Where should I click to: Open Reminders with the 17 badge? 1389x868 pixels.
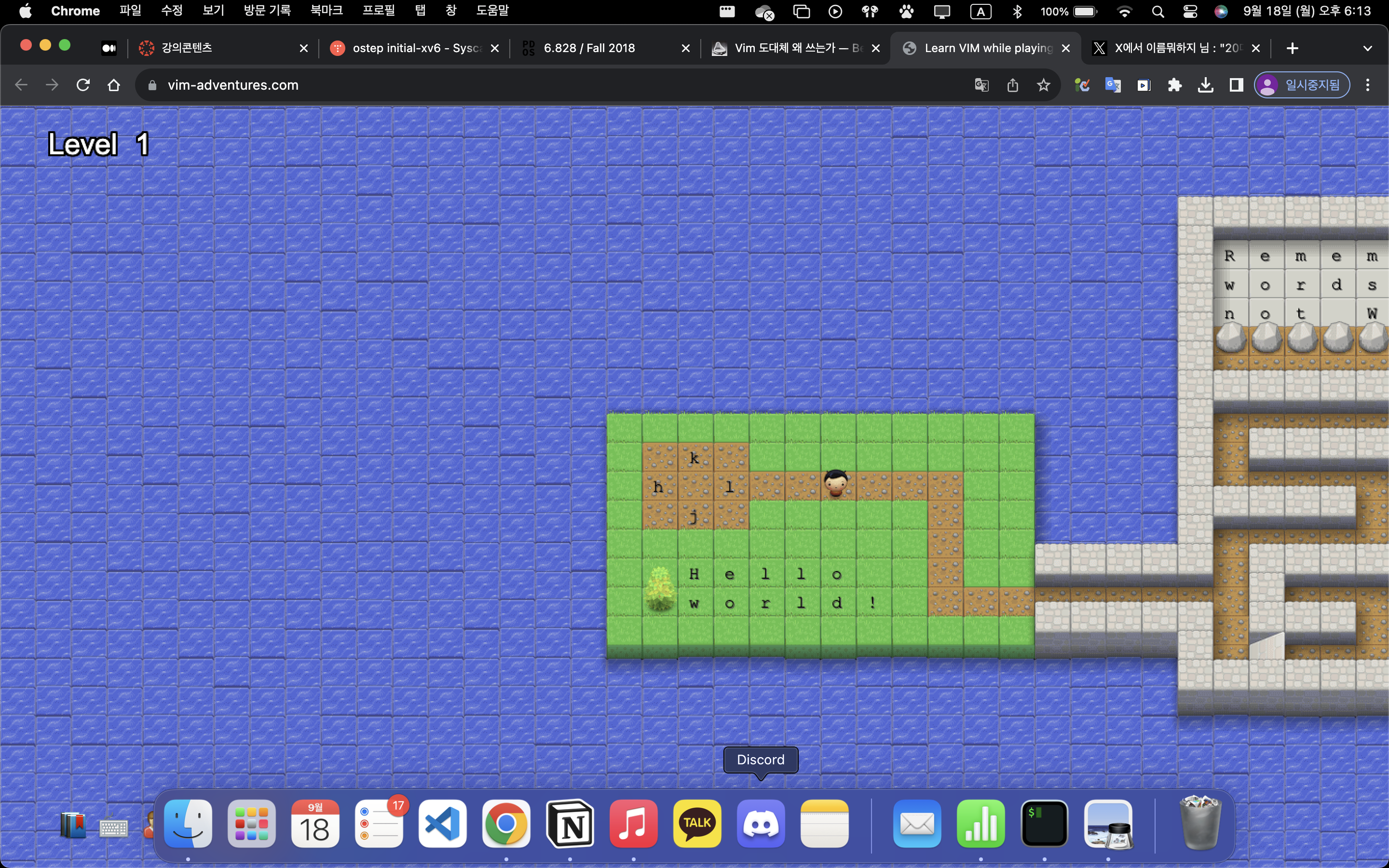(379, 823)
